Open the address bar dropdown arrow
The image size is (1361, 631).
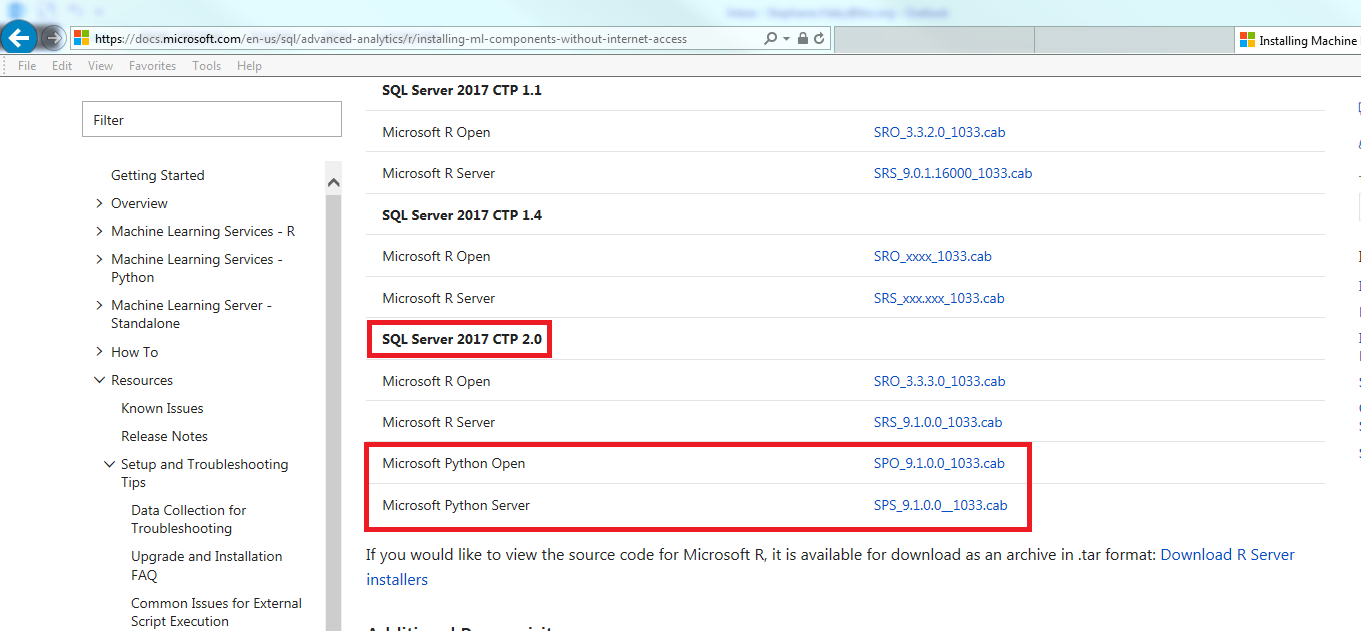click(x=786, y=39)
